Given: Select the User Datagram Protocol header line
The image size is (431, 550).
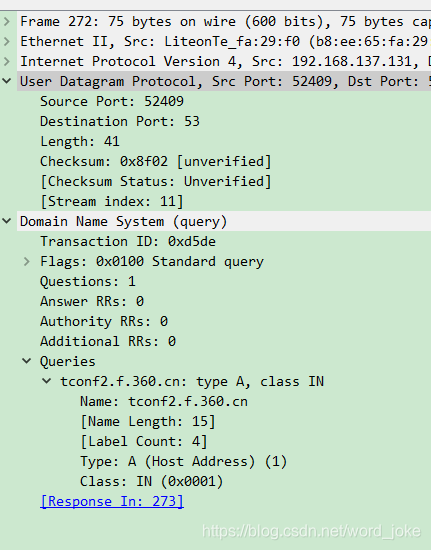Looking at the screenshot, I should (x=225, y=81).
